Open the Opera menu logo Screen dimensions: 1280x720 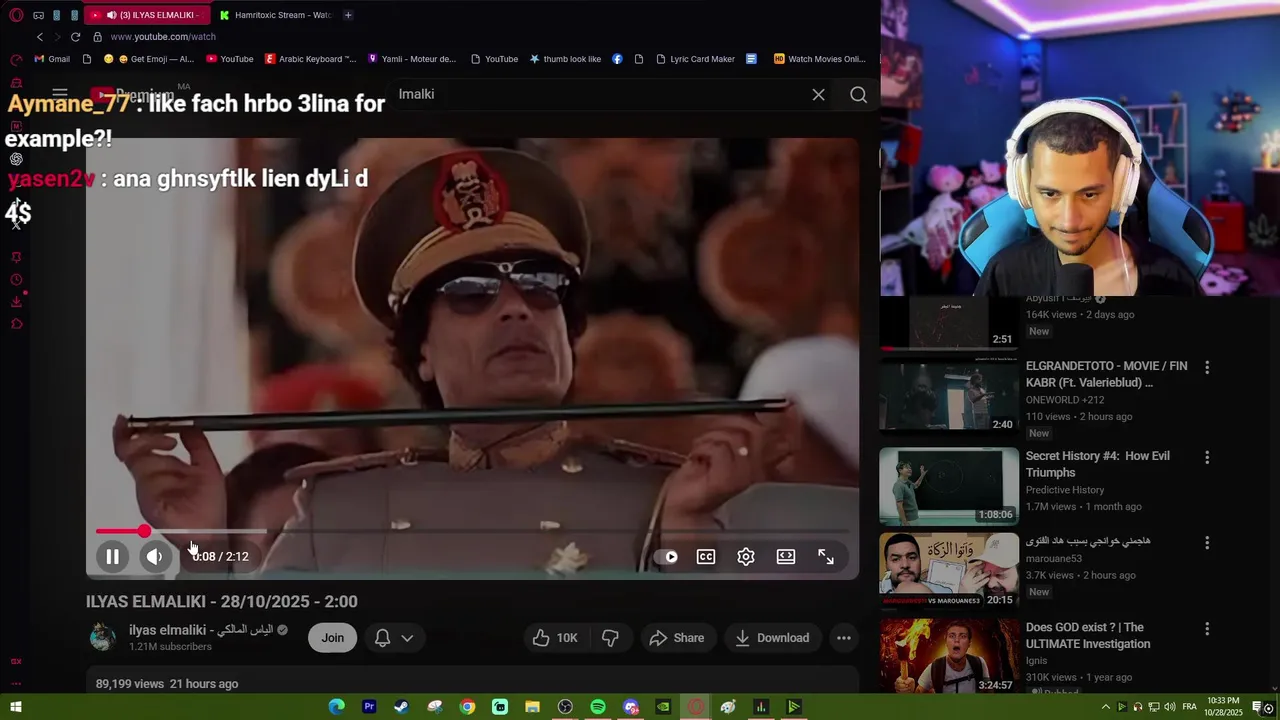click(16, 15)
